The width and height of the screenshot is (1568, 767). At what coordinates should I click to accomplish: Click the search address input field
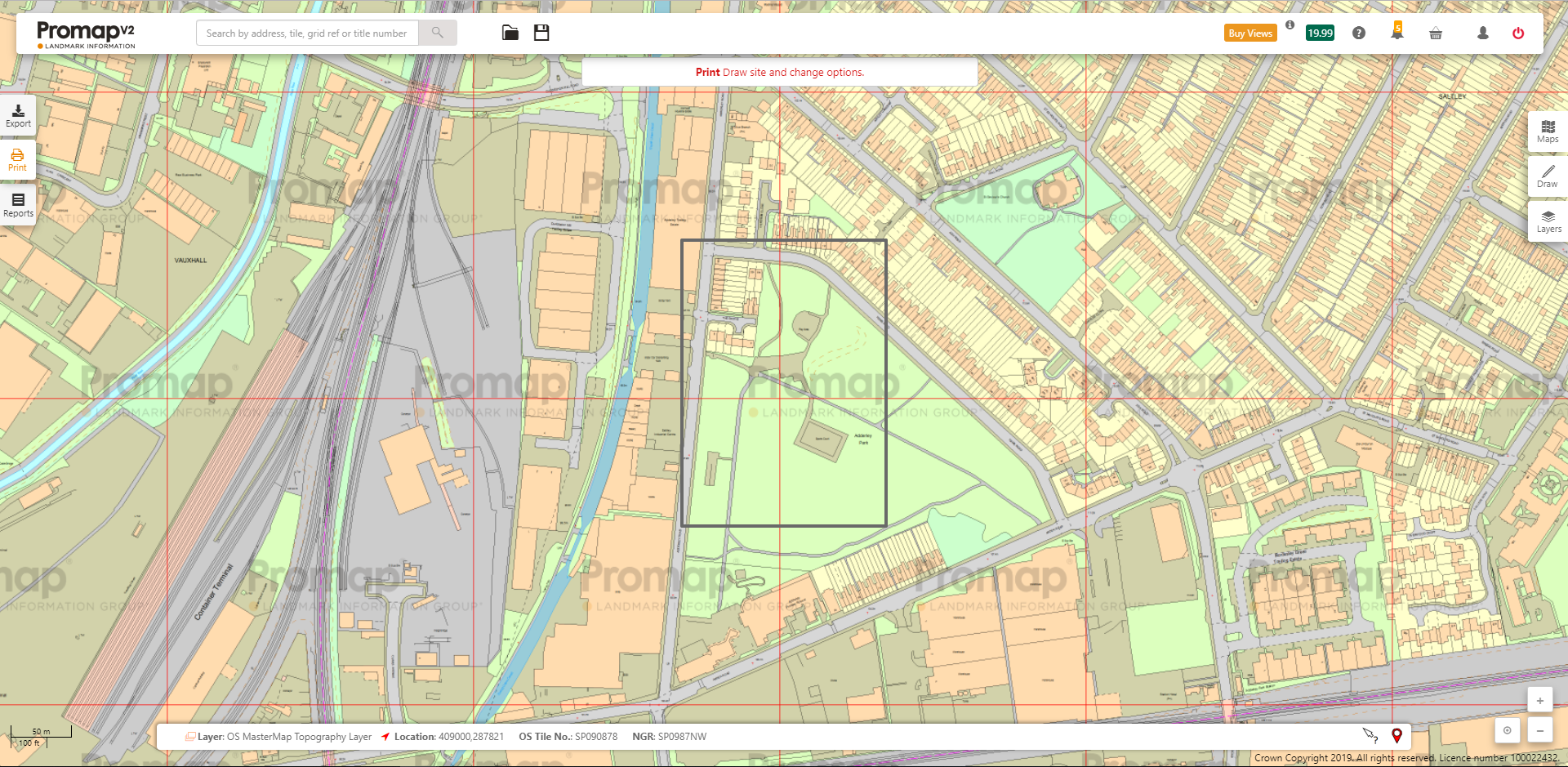coord(307,33)
